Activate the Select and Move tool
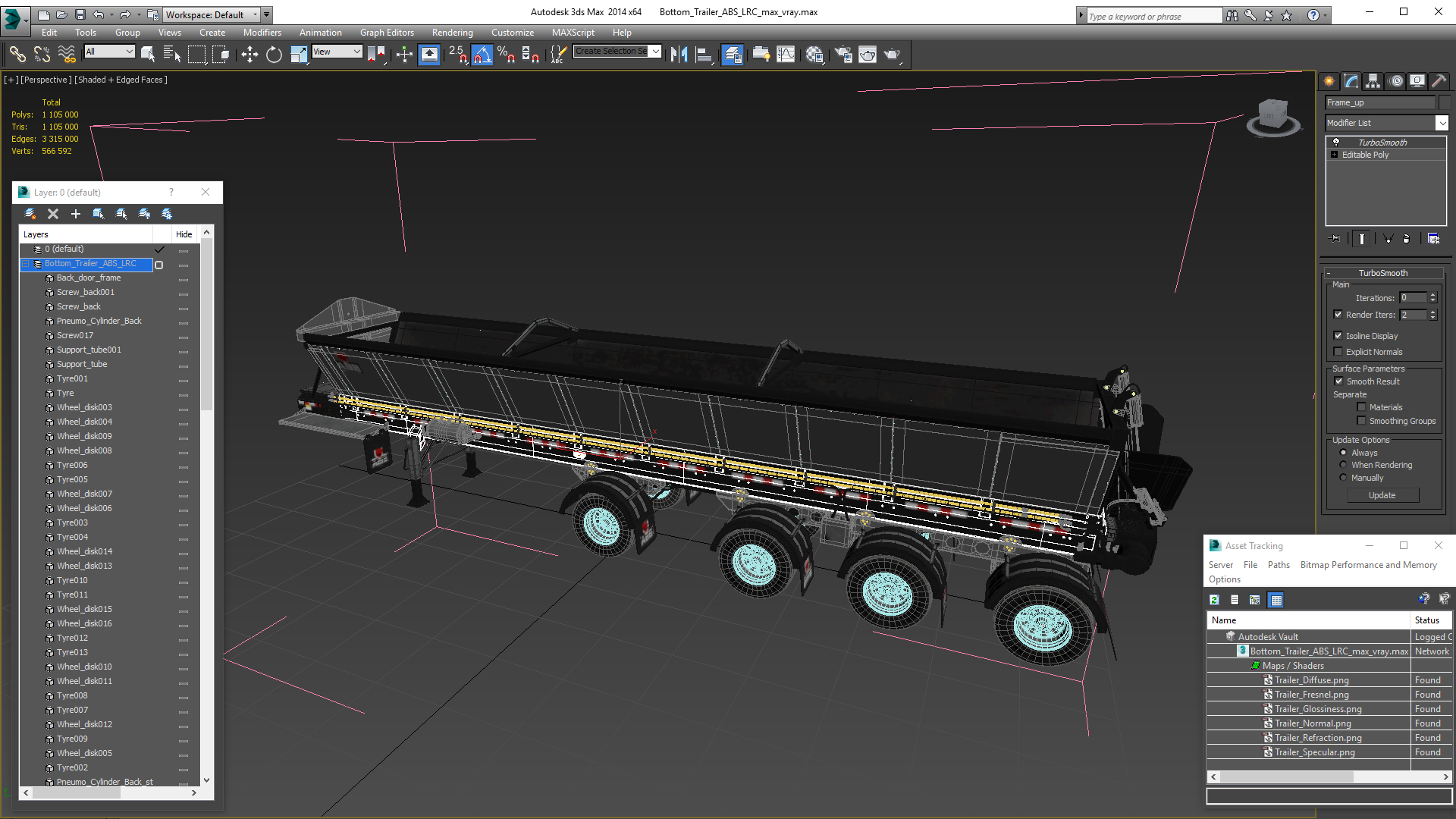The height and width of the screenshot is (819, 1456). pos(249,54)
